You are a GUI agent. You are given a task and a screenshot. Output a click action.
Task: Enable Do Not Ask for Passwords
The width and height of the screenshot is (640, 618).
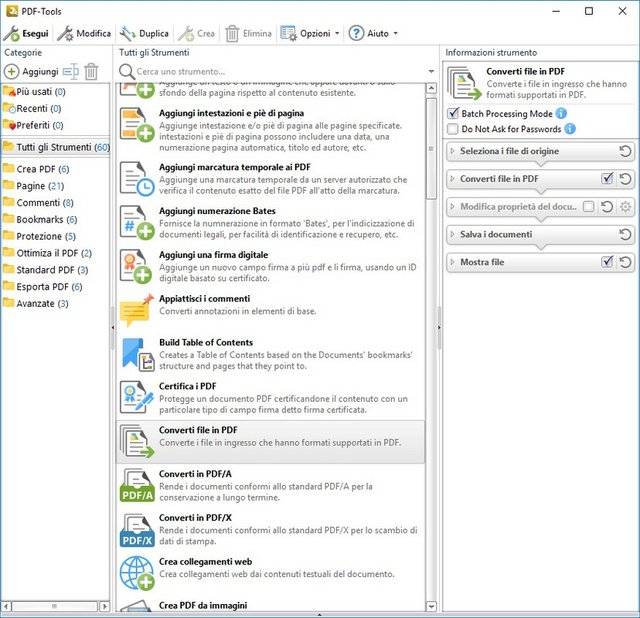pos(453,129)
